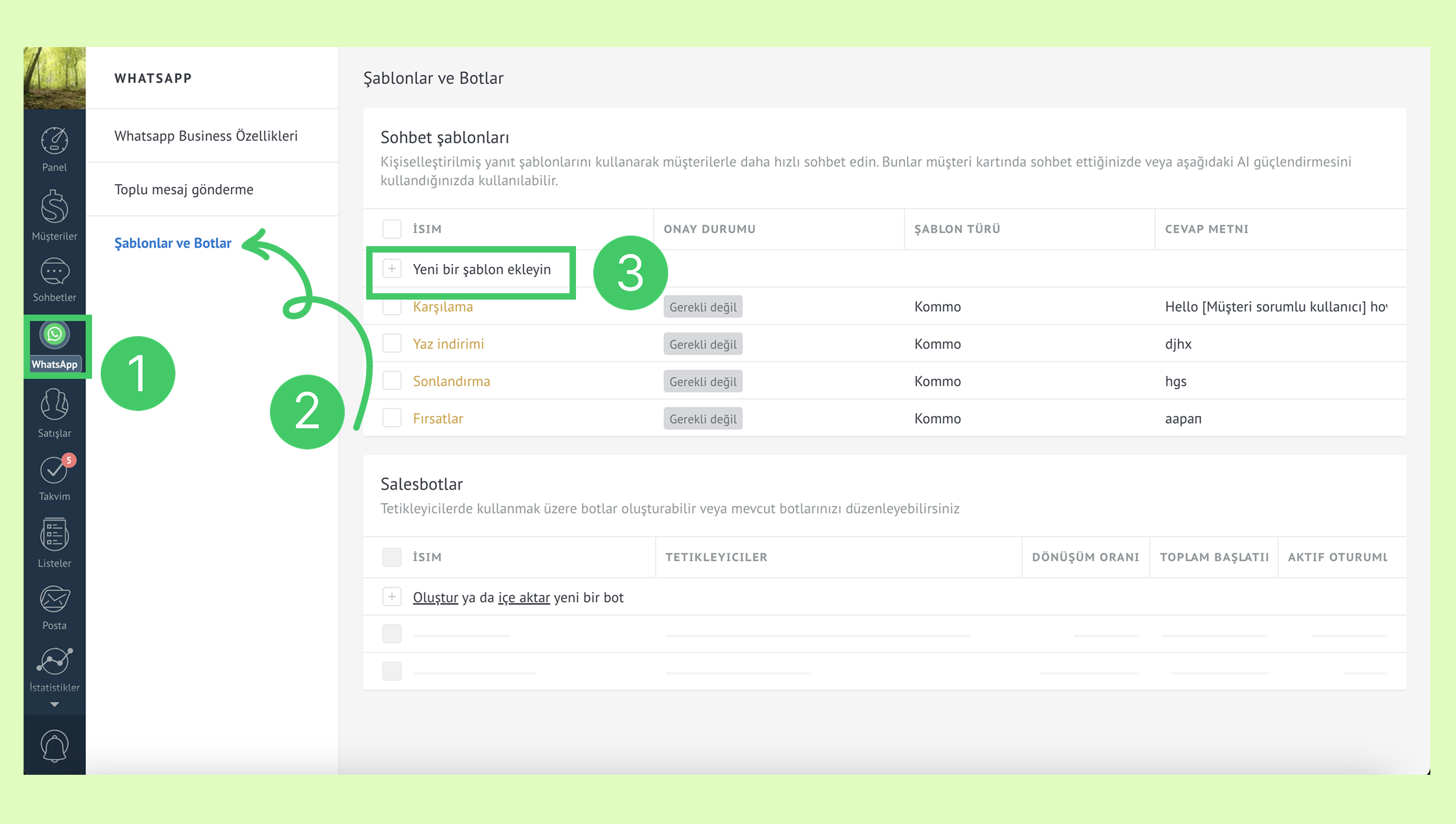
Task: Open Whatsapp Business Özellikleri menu item
Action: [x=206, y=136]
